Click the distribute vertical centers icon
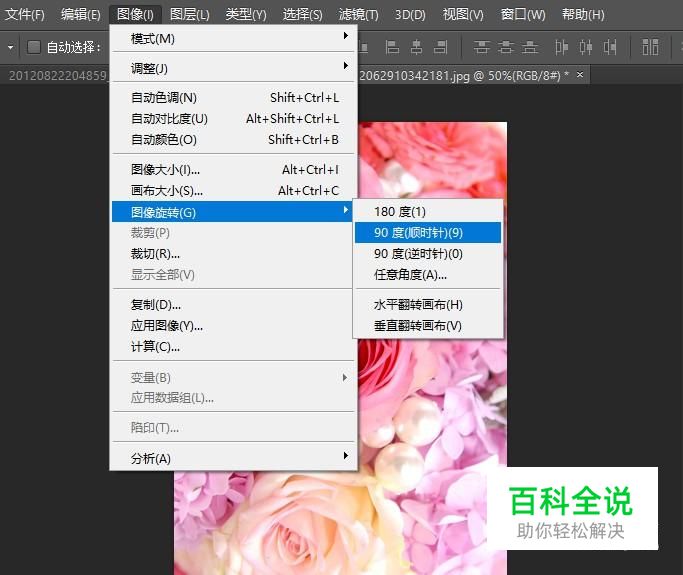Image resolution: width=683 pixels, height=575 pixels. pos(505,47)
